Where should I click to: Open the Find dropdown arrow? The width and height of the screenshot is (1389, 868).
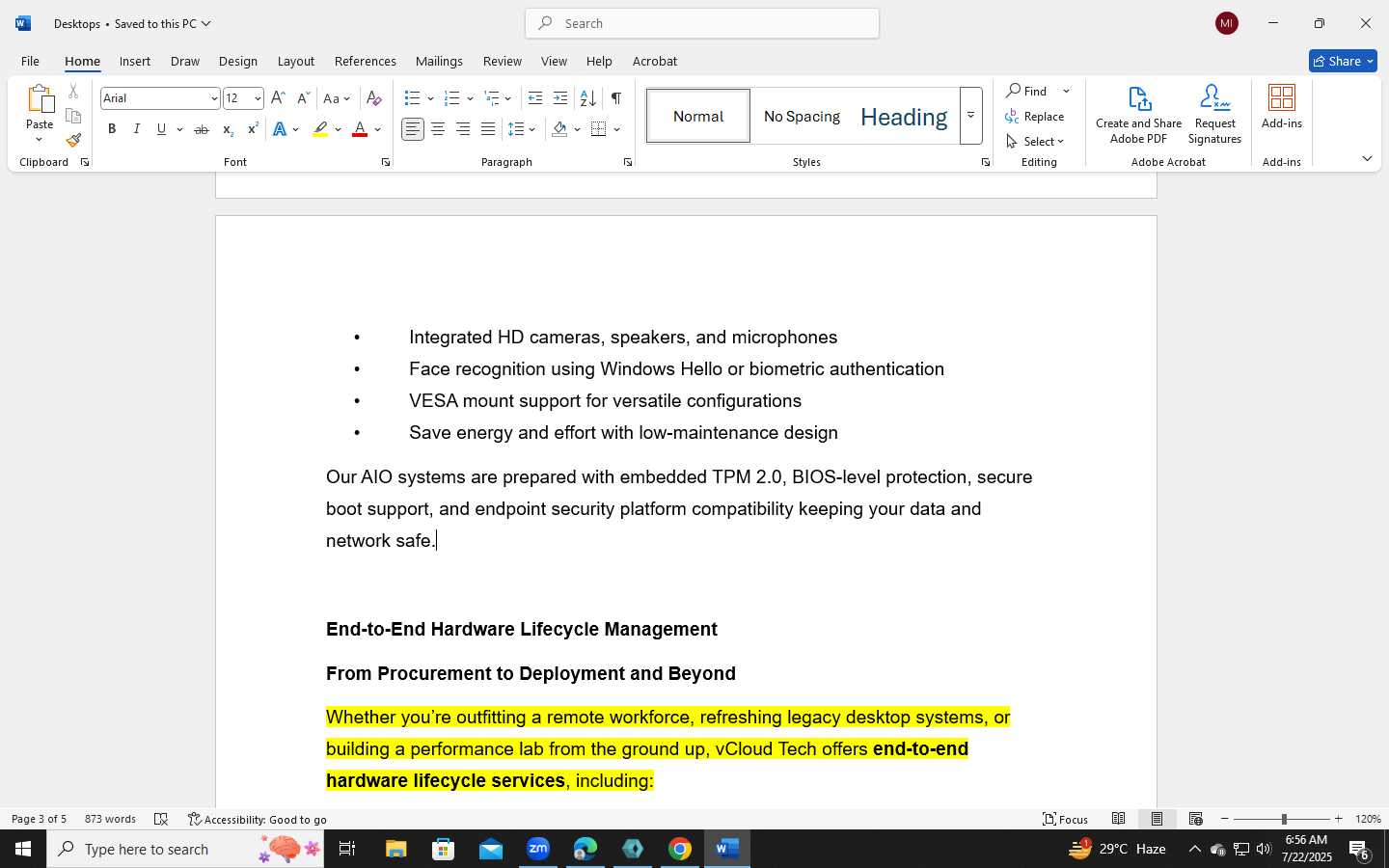click(1066, 92)
